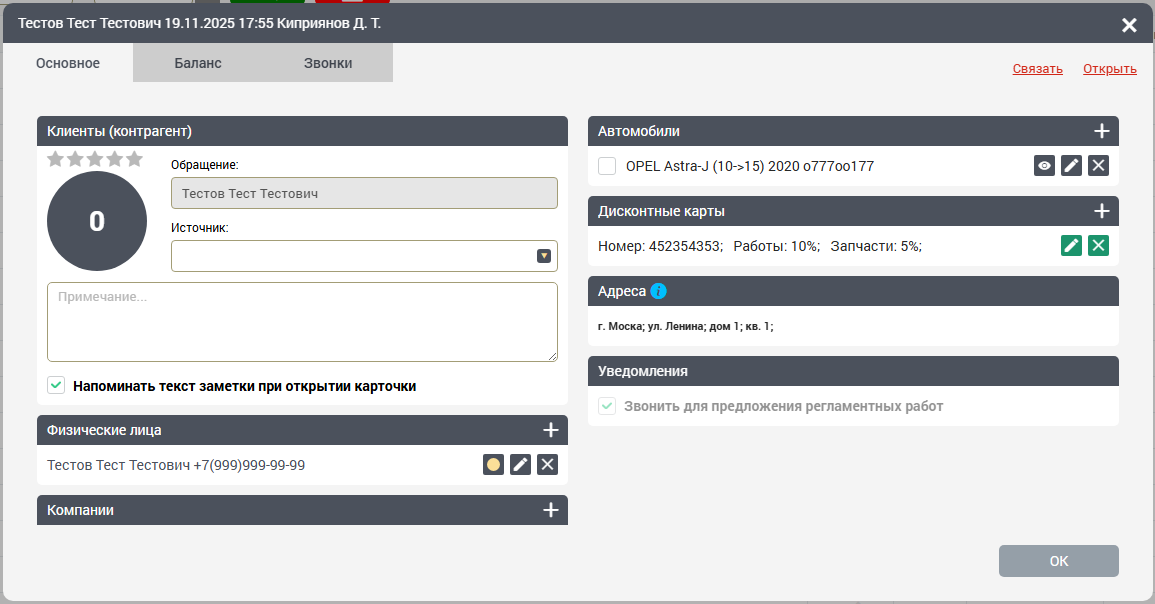The width and height of the screenshot is (1155, 604).
Task: Click the Связать link
Action: tap(1037, 69)
